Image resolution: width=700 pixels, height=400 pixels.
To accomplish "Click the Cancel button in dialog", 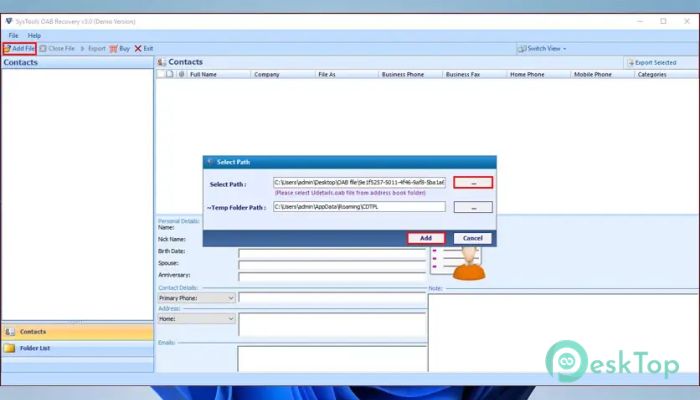I will [473, 238].
